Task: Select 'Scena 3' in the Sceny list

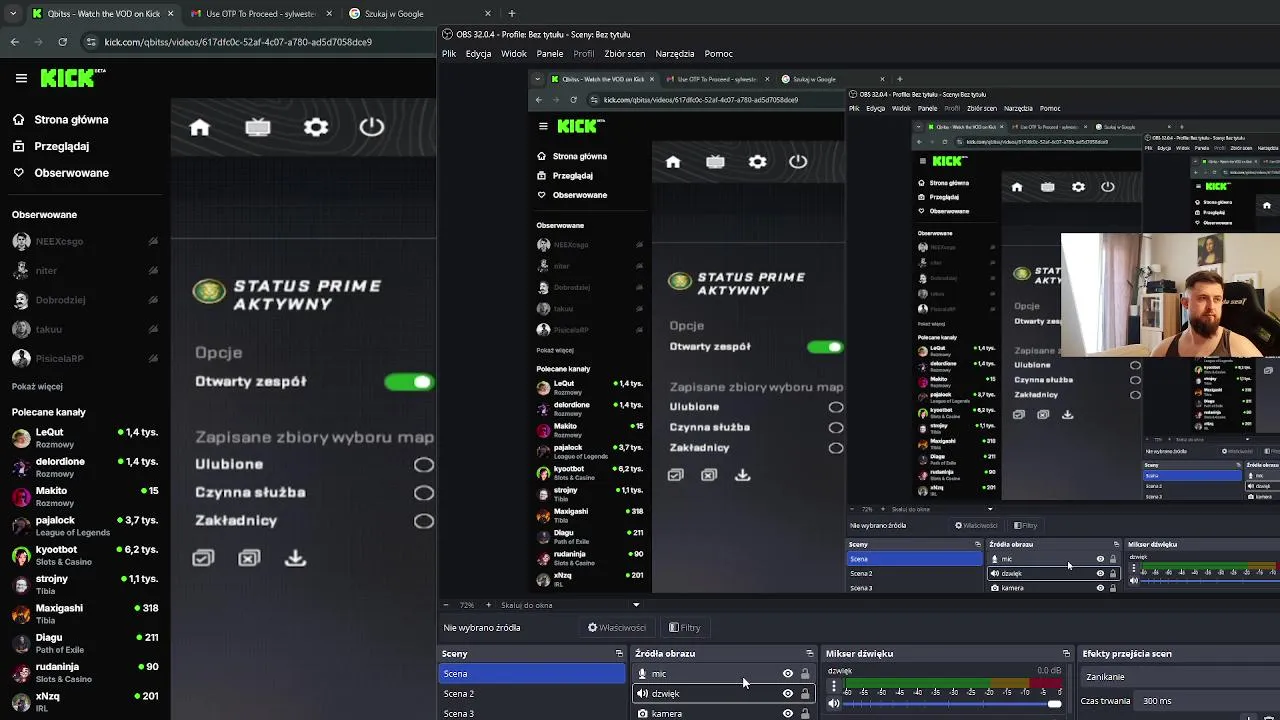Action: (533, 714)
